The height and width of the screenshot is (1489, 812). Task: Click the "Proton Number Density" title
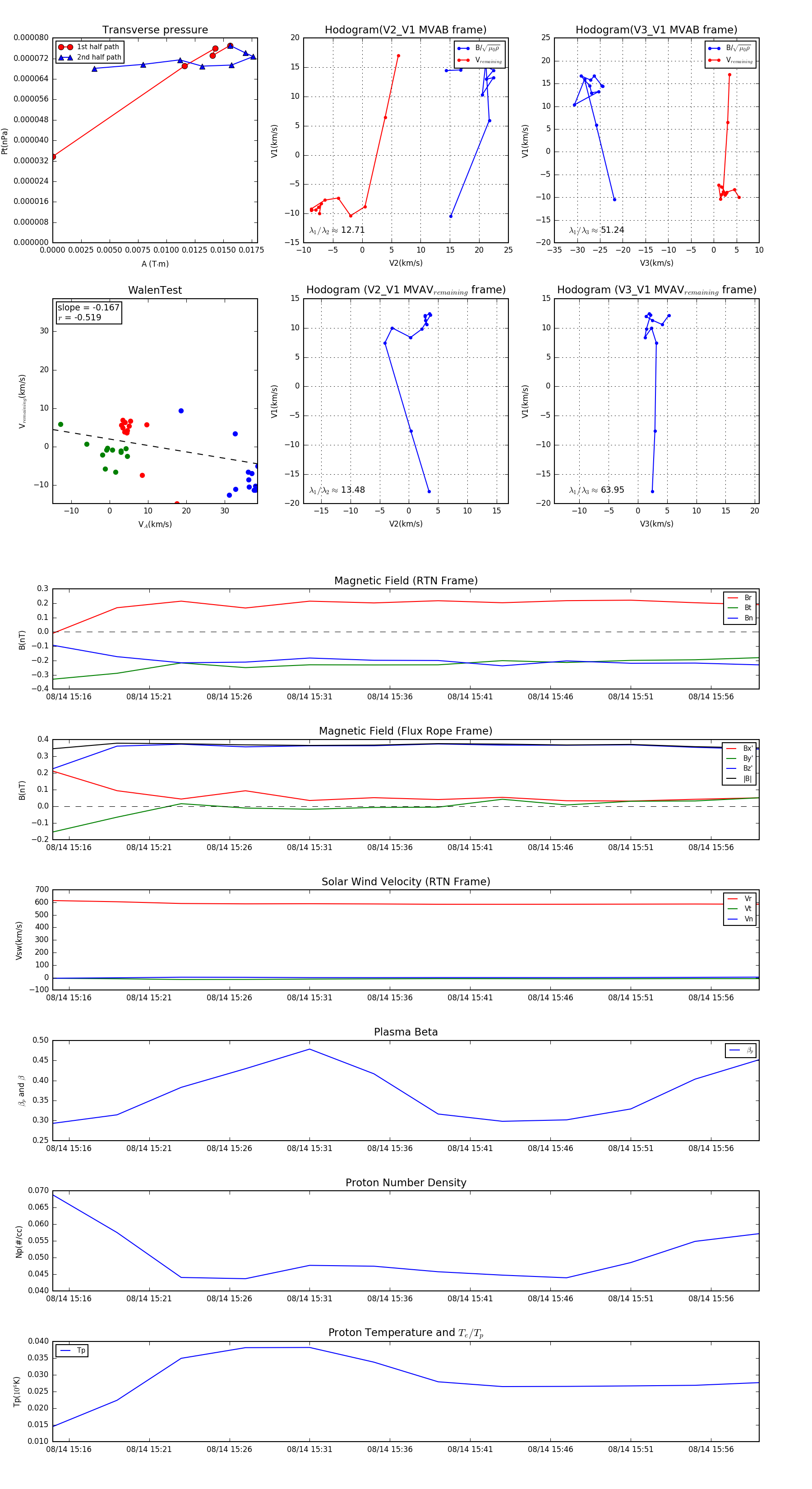pyautogui.click(x=406, y=1183)
